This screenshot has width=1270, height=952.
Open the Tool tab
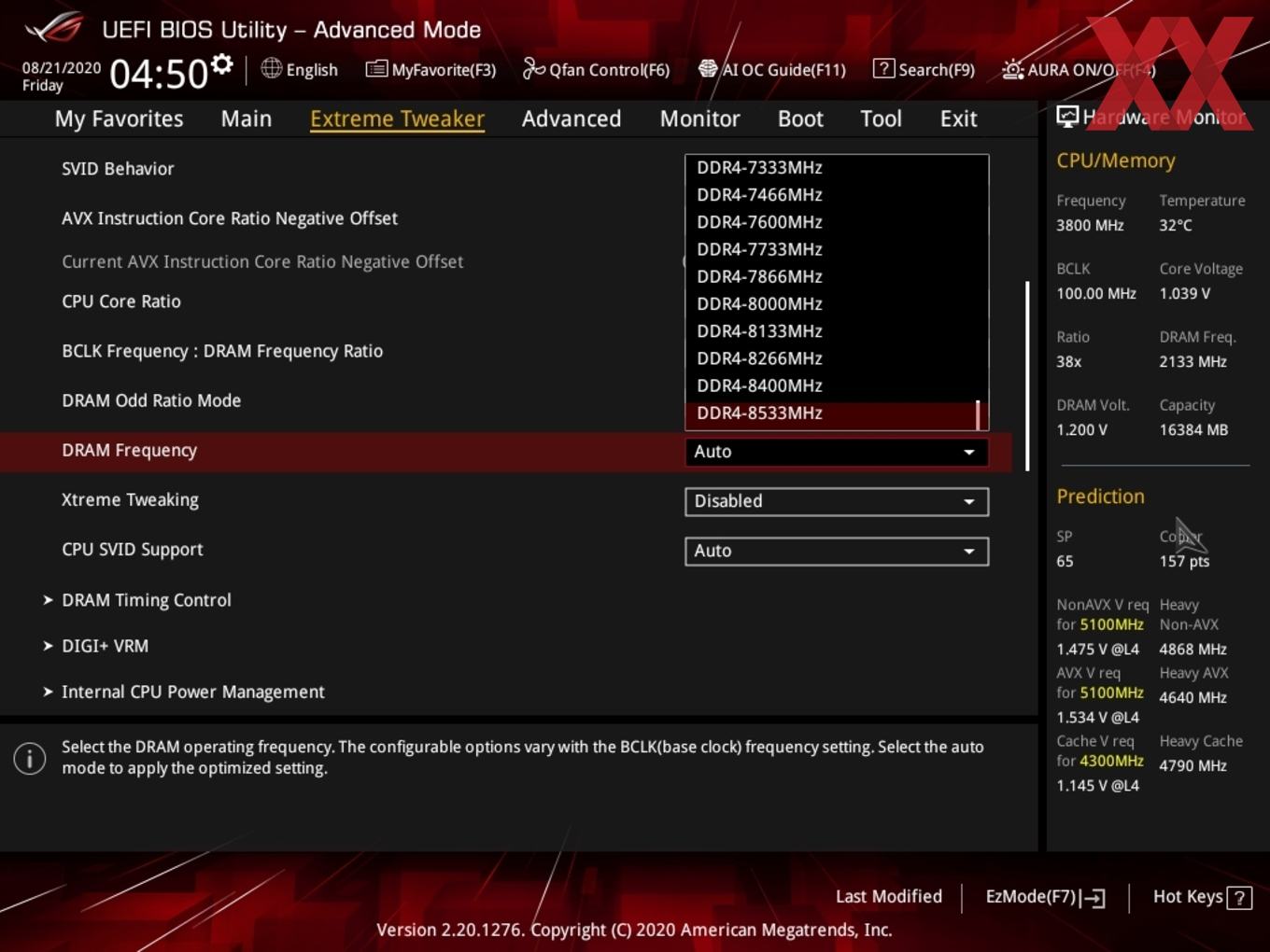881,119
